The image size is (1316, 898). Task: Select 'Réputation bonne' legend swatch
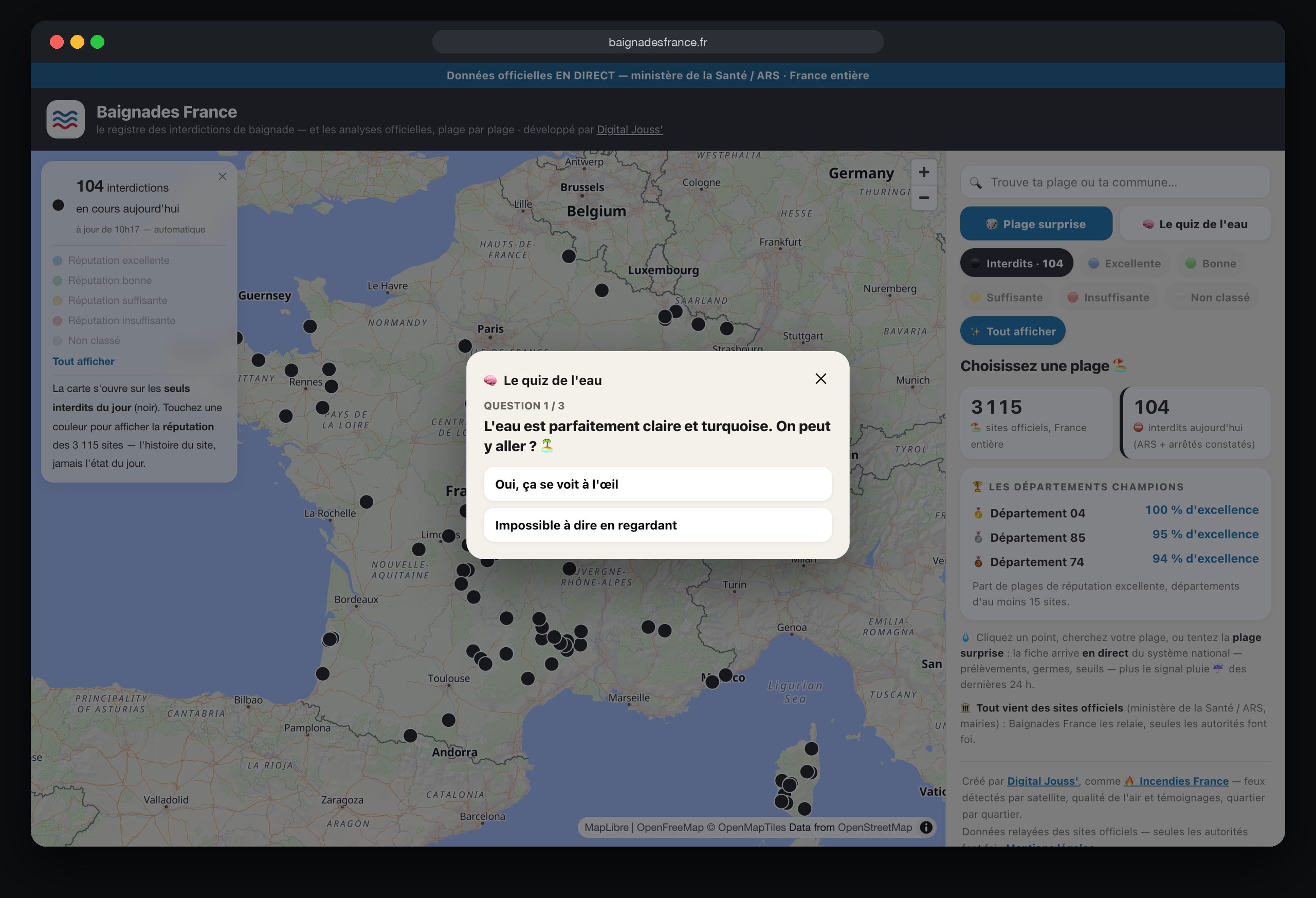57,281
